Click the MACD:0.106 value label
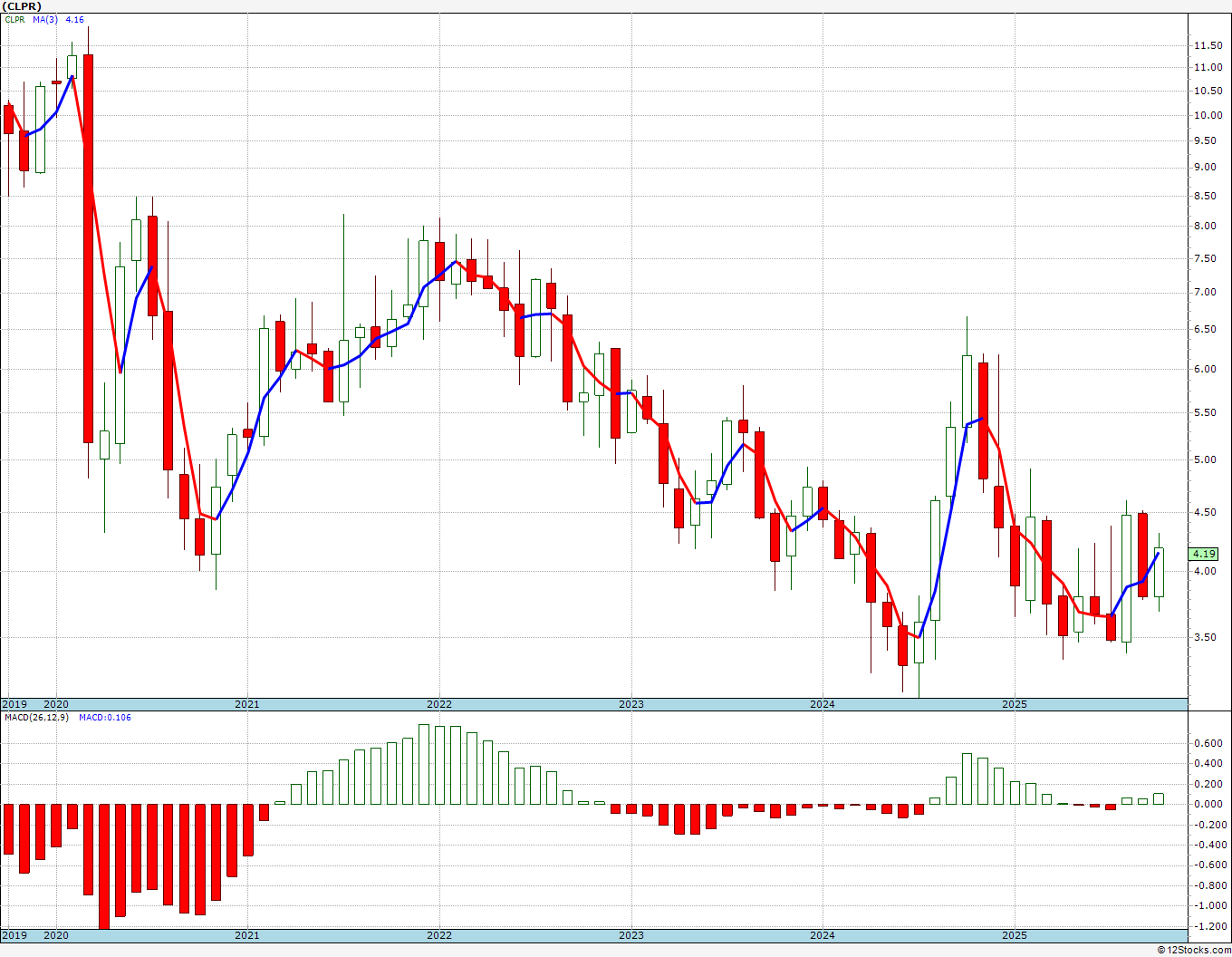The height and width of the screenshot is (957, 1232). (104, 718)
